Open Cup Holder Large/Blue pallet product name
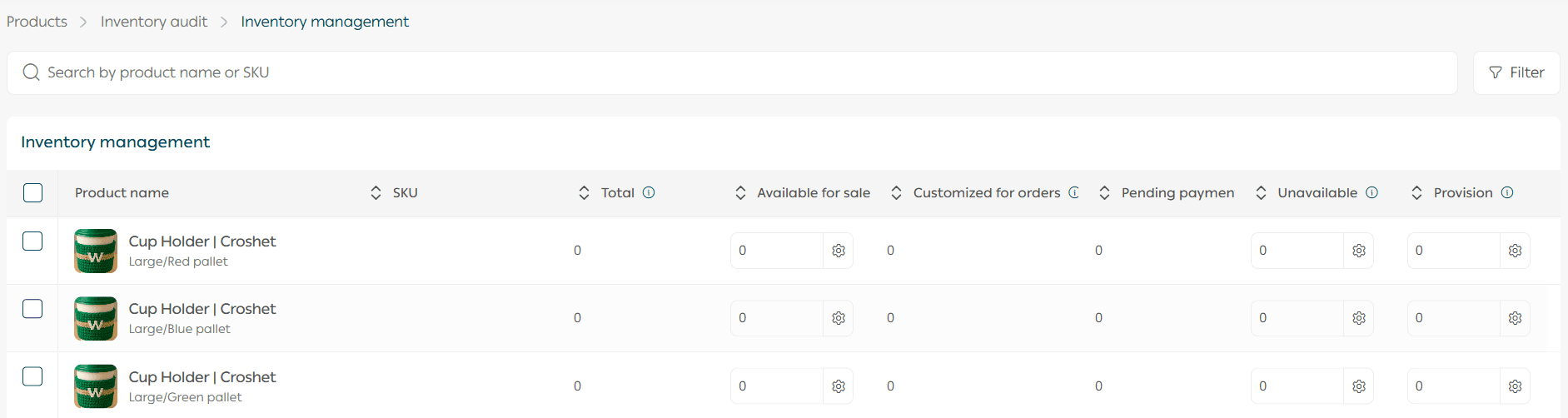1568x418 pixels. [x=202, y=309]
